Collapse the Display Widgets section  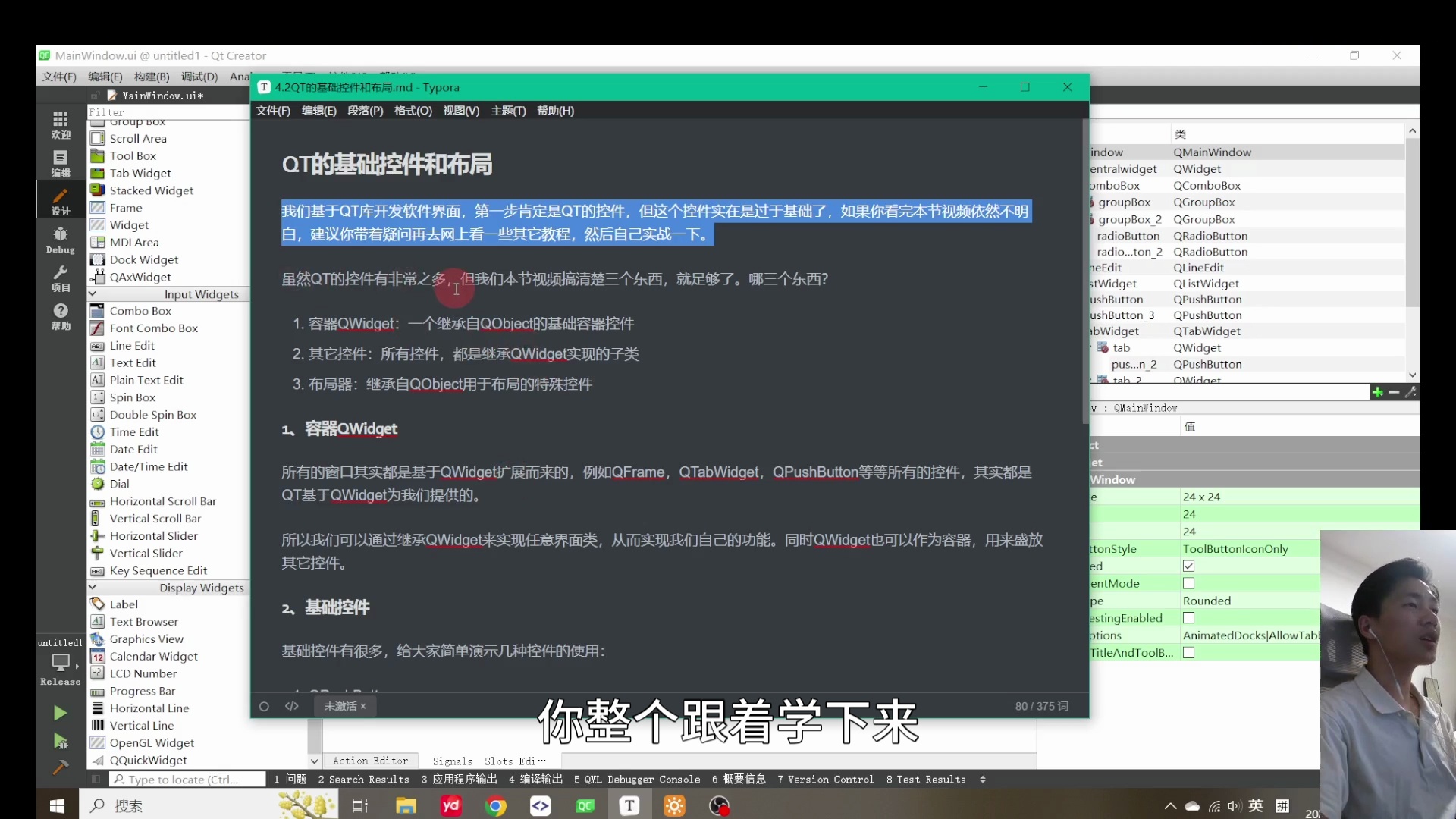click(x=93, y=588)
